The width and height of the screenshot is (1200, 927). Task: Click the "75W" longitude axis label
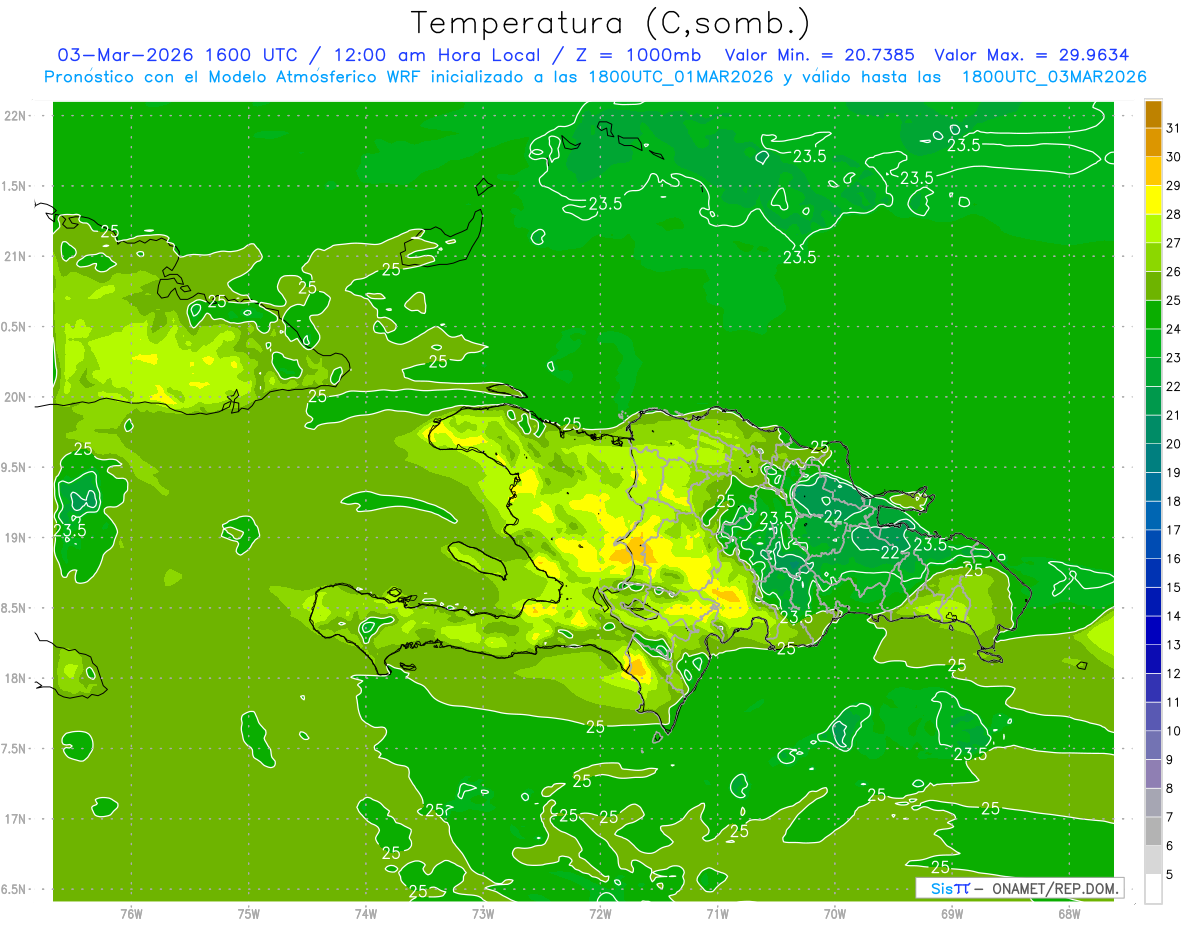(x=249, y=914)
